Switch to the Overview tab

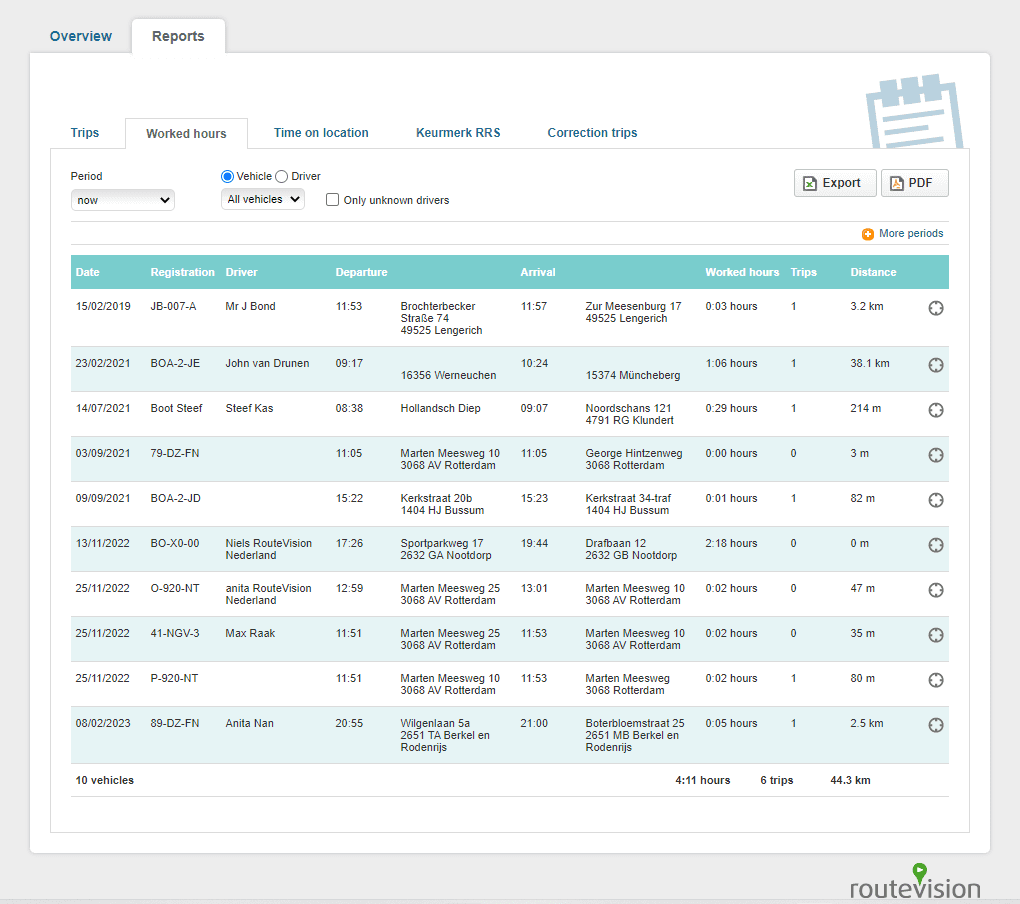pyautogui.click(x=81, y=36)
